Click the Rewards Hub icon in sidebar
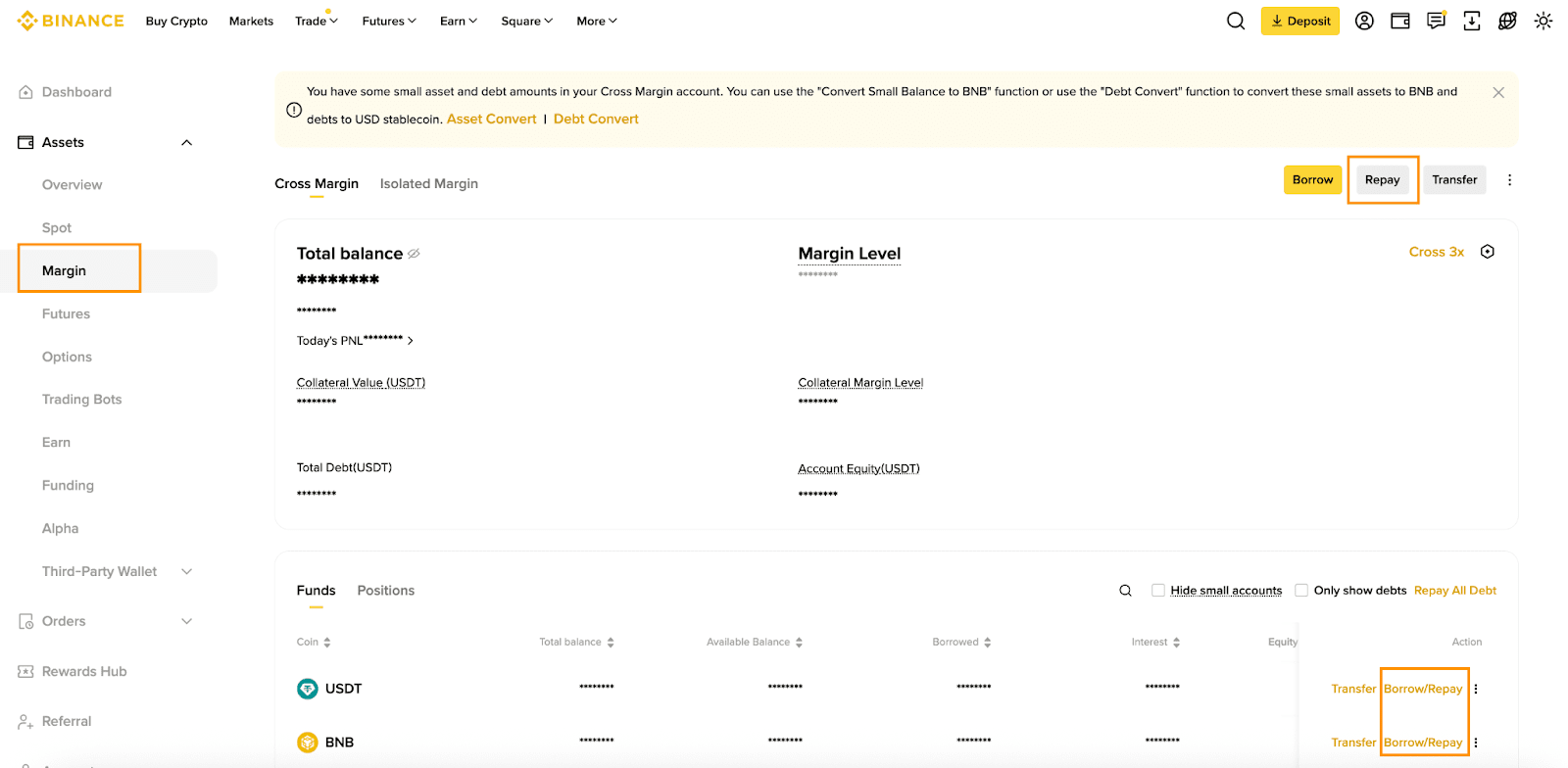 pos(25,671)
